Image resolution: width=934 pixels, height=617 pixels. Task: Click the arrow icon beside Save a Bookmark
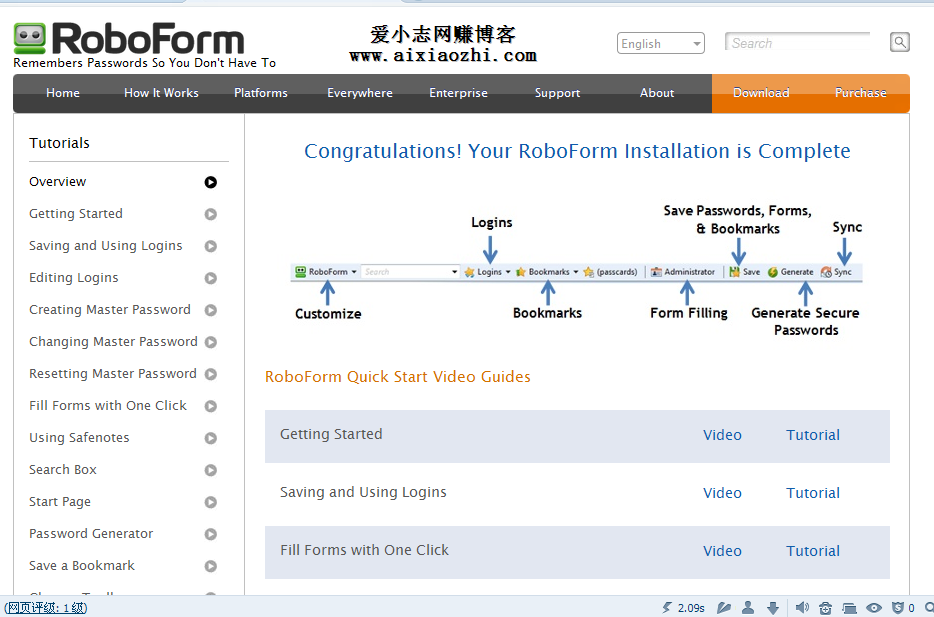(x=211, y=566)
